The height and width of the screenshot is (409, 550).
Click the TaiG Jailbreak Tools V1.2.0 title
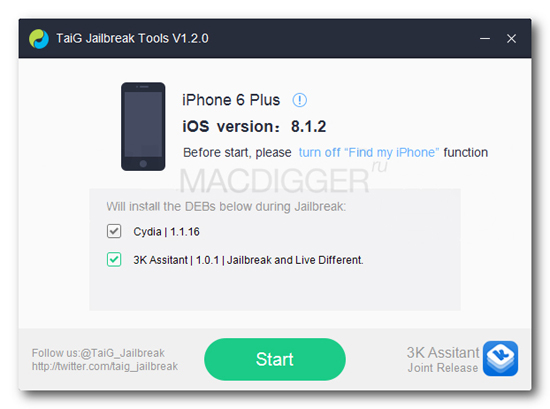pyautogui.click(x=132, y=38)
